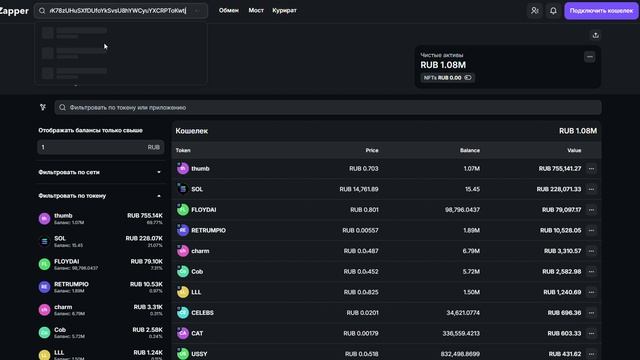Click the CELEBS token icon in table

[182, 313]
